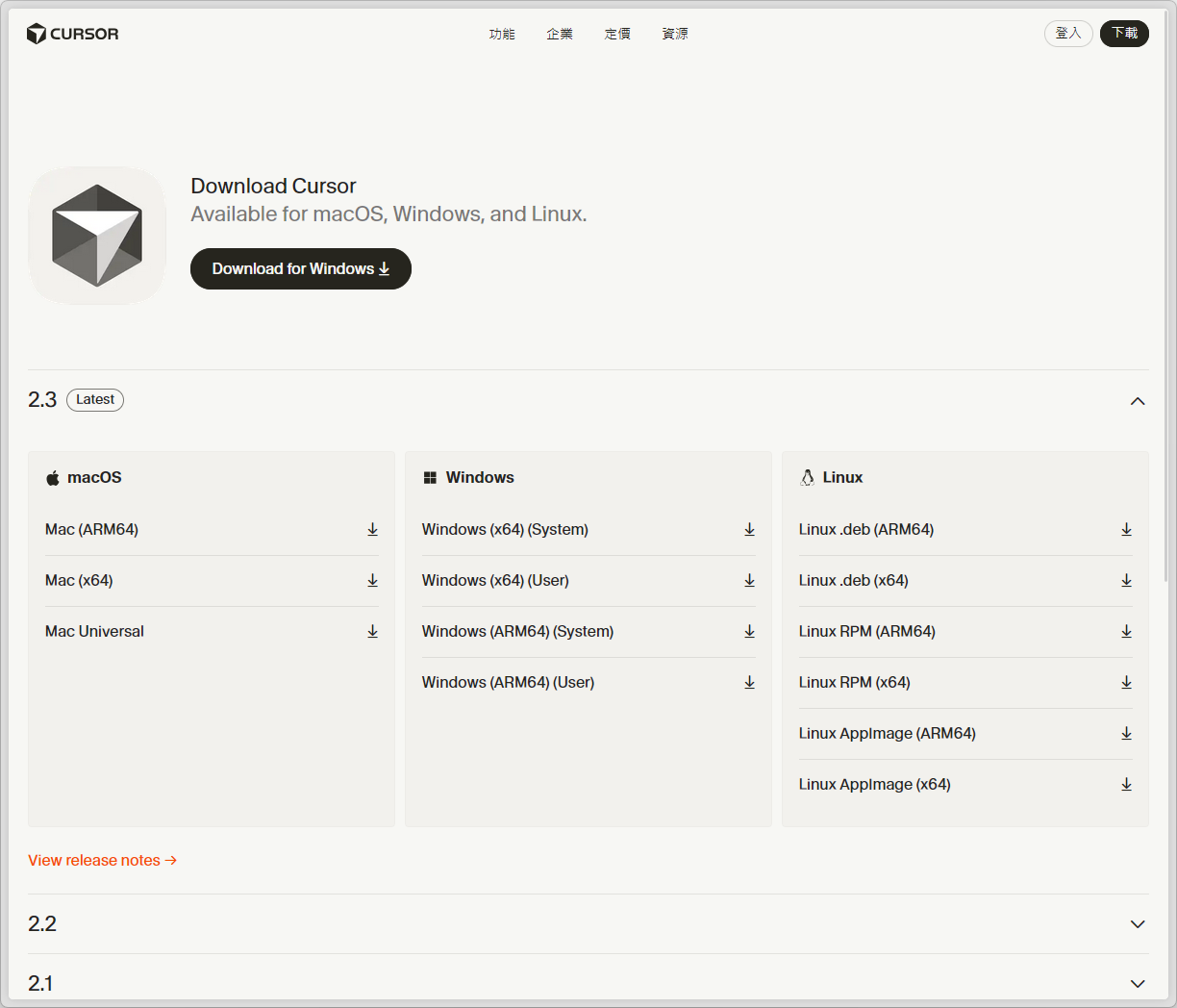Image resolution: width=1177 pixels, height=1008 pixels.
Task: Click the Windows logo icon in Windows column
Action: tap(429, 476)
